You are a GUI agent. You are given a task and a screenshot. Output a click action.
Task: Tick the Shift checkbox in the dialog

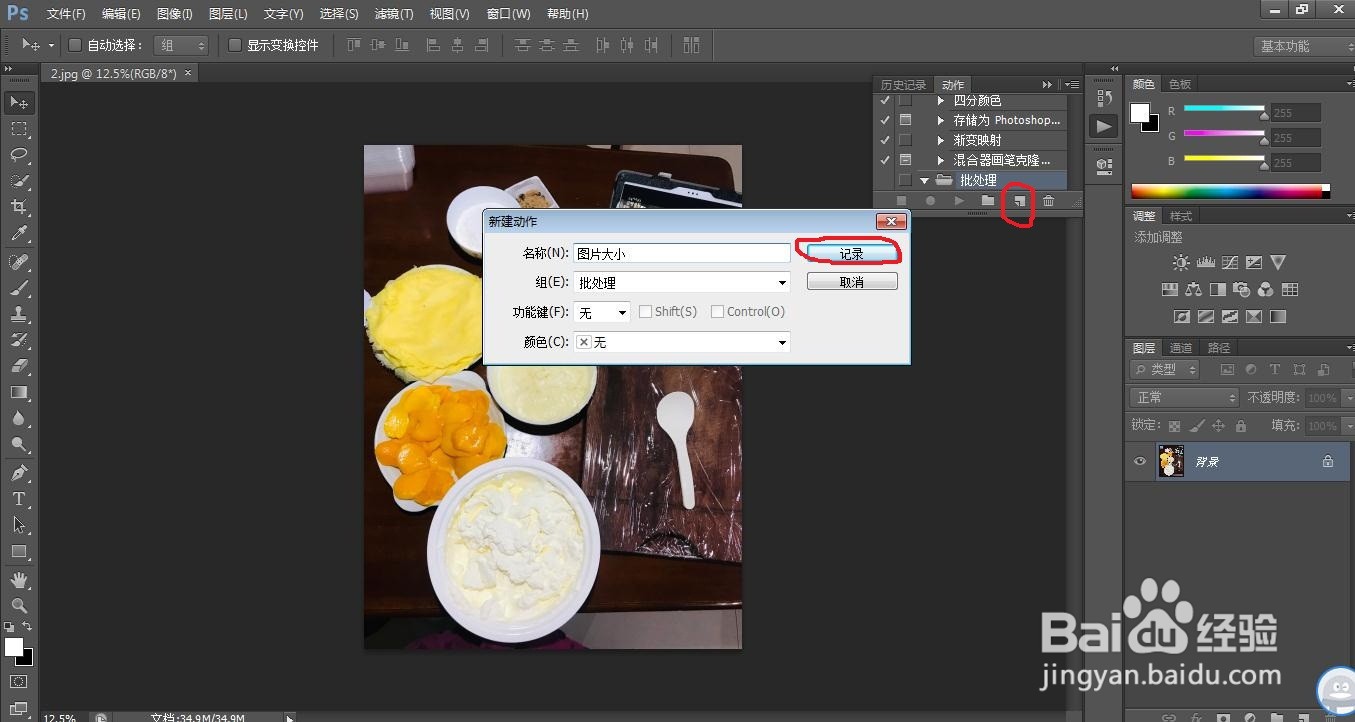coord(645,312)
